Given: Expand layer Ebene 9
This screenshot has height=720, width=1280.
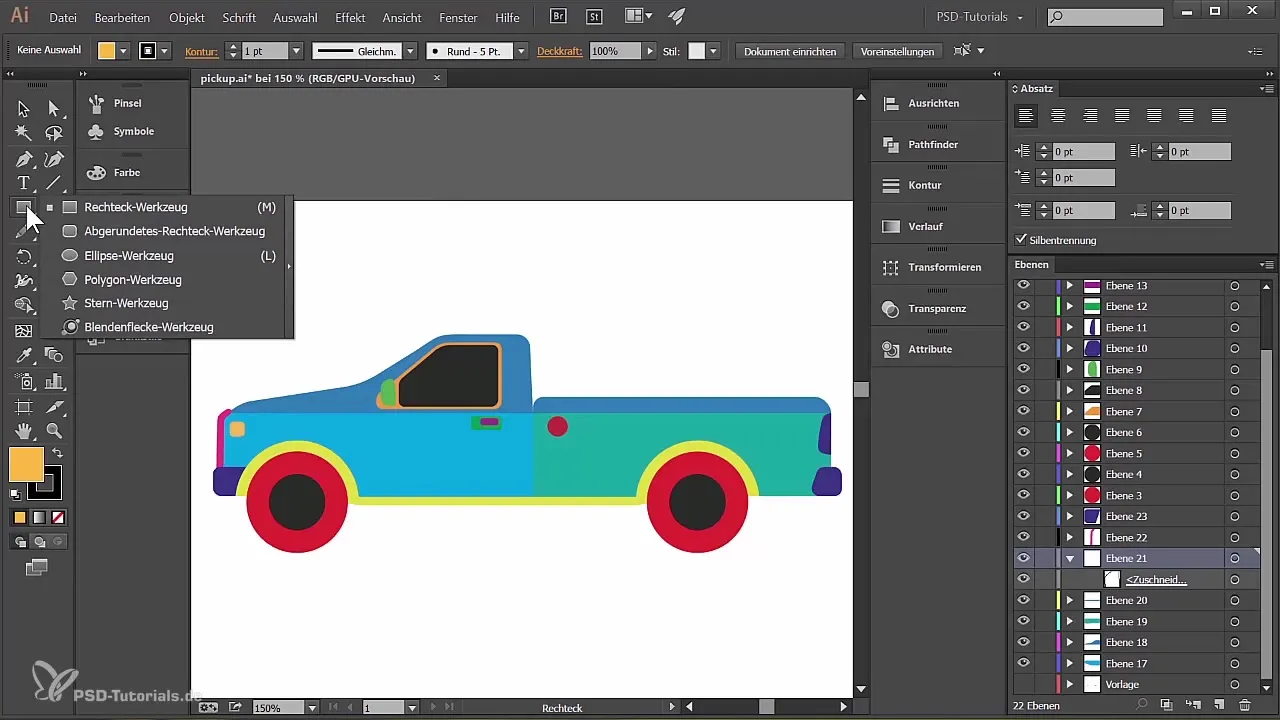Looking at the screenshot, I should [x=1069, y=369].
